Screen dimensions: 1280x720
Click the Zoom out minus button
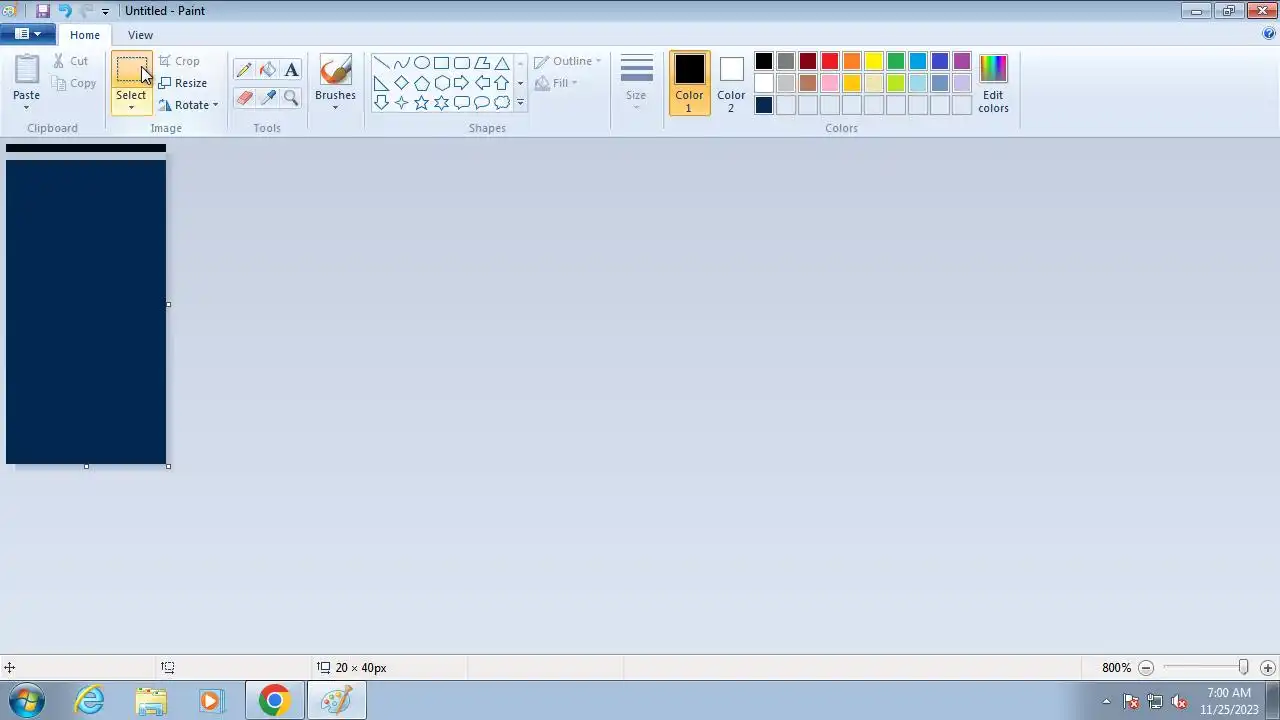pos(1146,668)
